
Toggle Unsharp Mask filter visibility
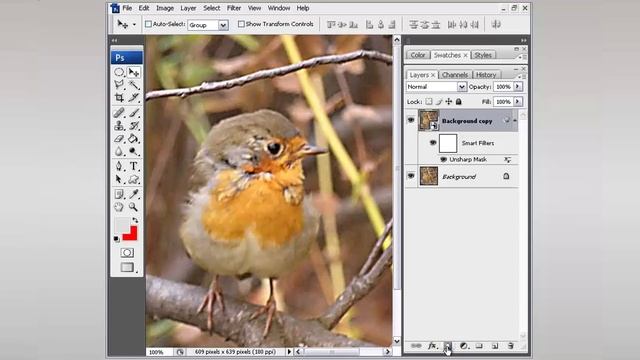tap(443, 160)
